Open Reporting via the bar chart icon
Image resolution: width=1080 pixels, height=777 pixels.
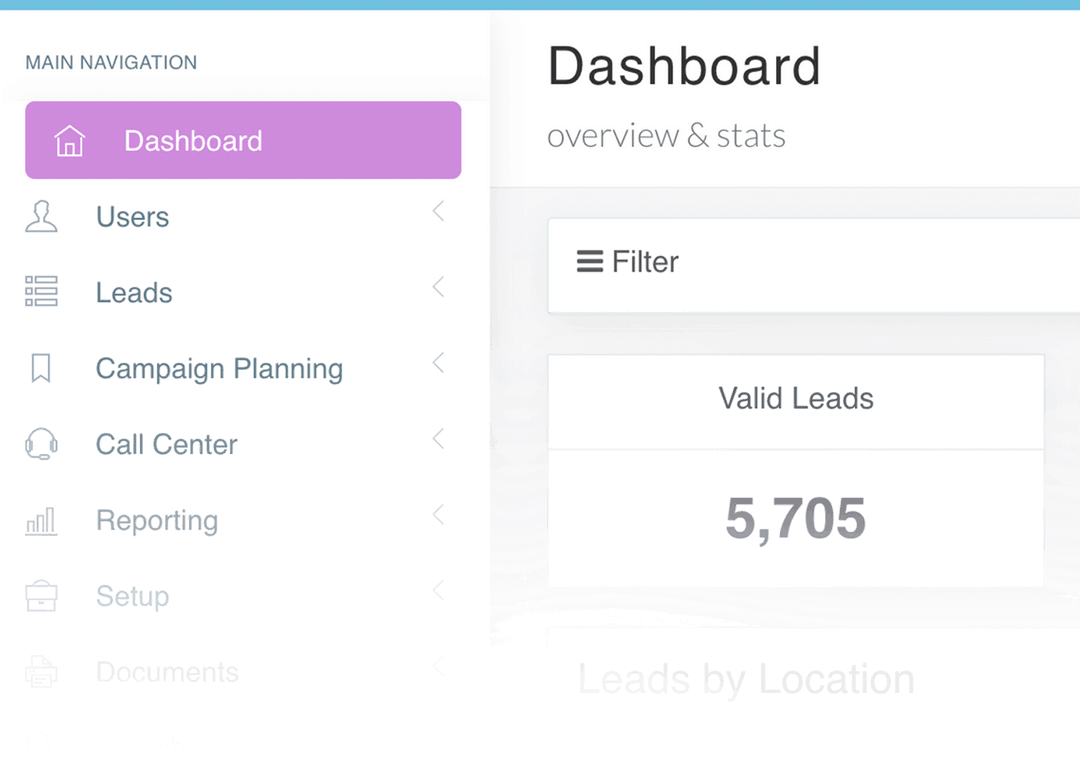[x=41, y=520]
